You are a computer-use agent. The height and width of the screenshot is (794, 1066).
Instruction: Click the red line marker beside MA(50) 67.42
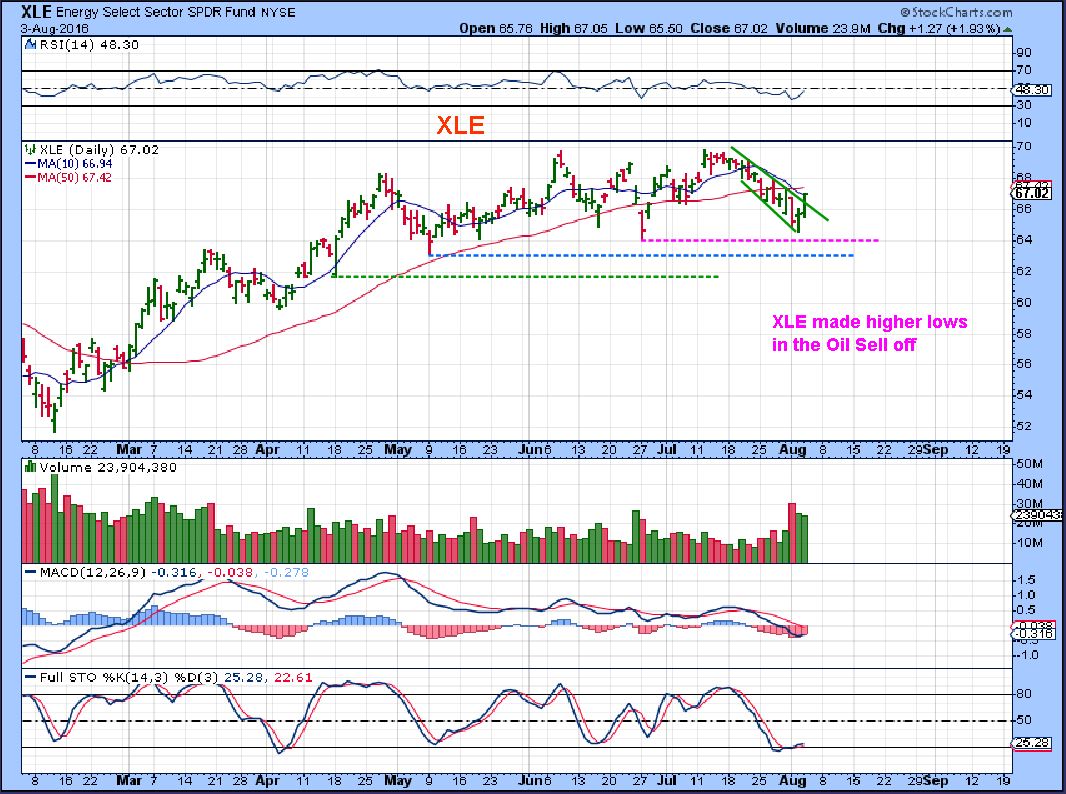[31, 177]
